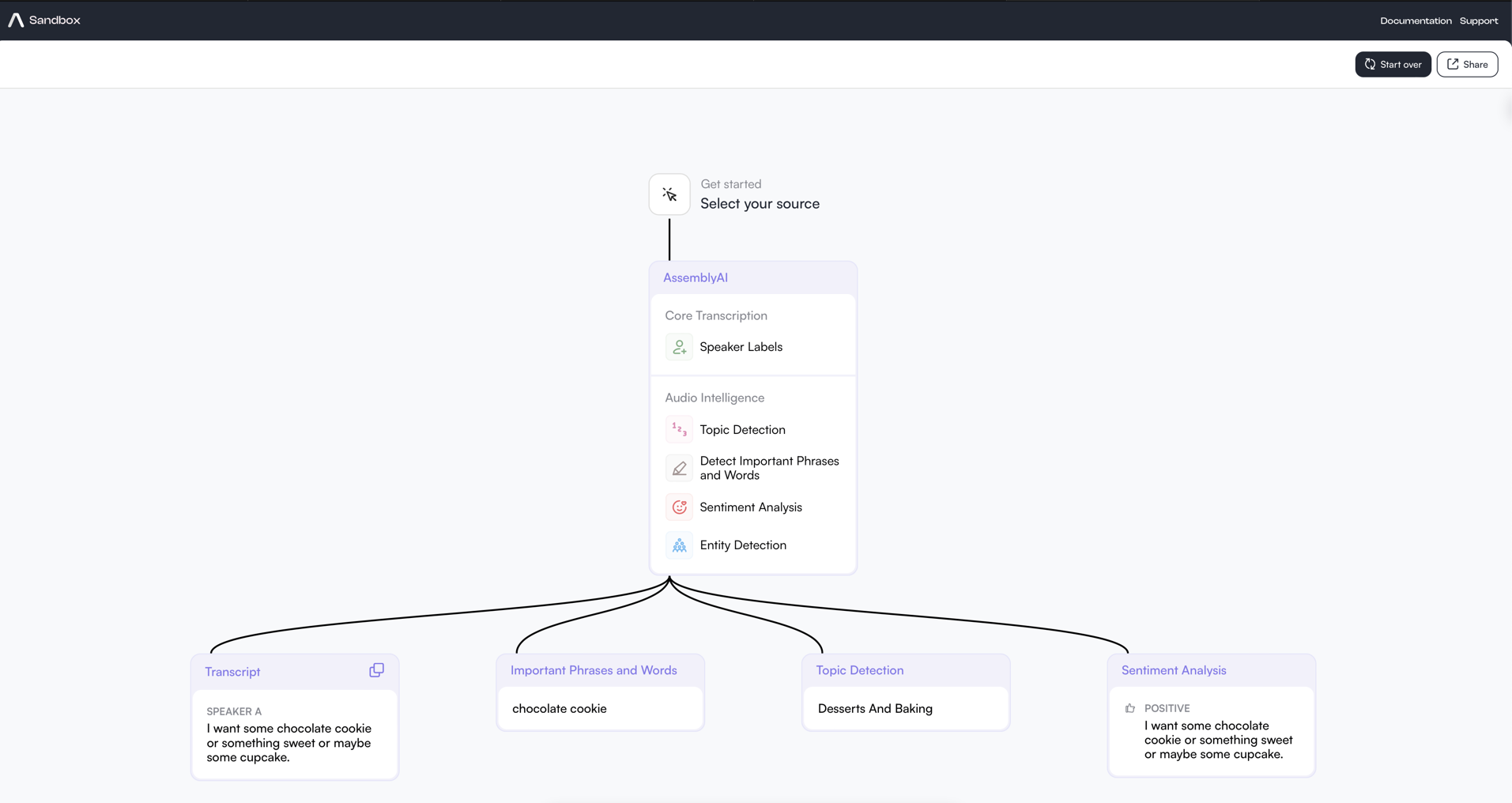This screenshot has width=1512, height=803.
Task: Click the Topic Detection numbers icon
Action: [x=679, y=430]
